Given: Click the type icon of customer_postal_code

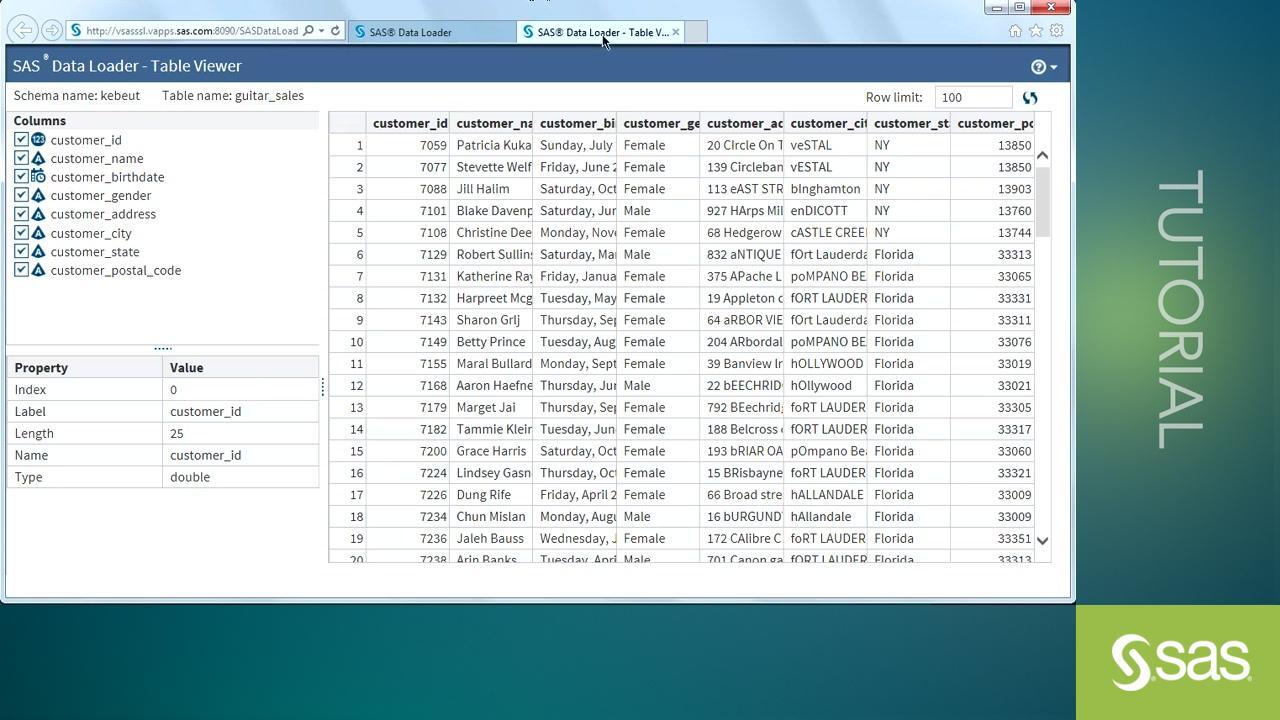Looking at the screenshot, I should pyautogui.click(x=38, y=270).
